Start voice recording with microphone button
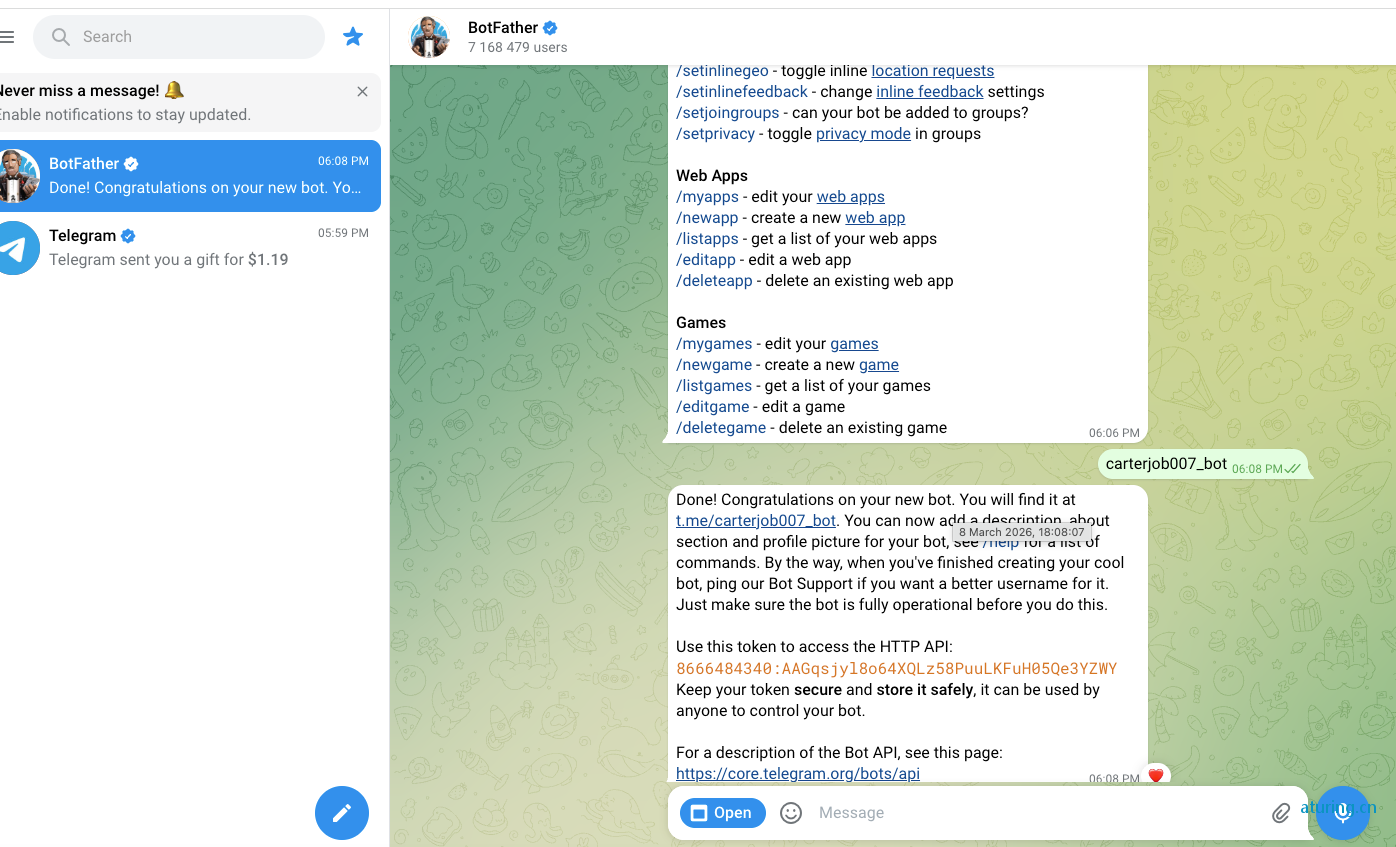Image resolution: width=1396 pixels, height=847 pixels. [1343, 813]
